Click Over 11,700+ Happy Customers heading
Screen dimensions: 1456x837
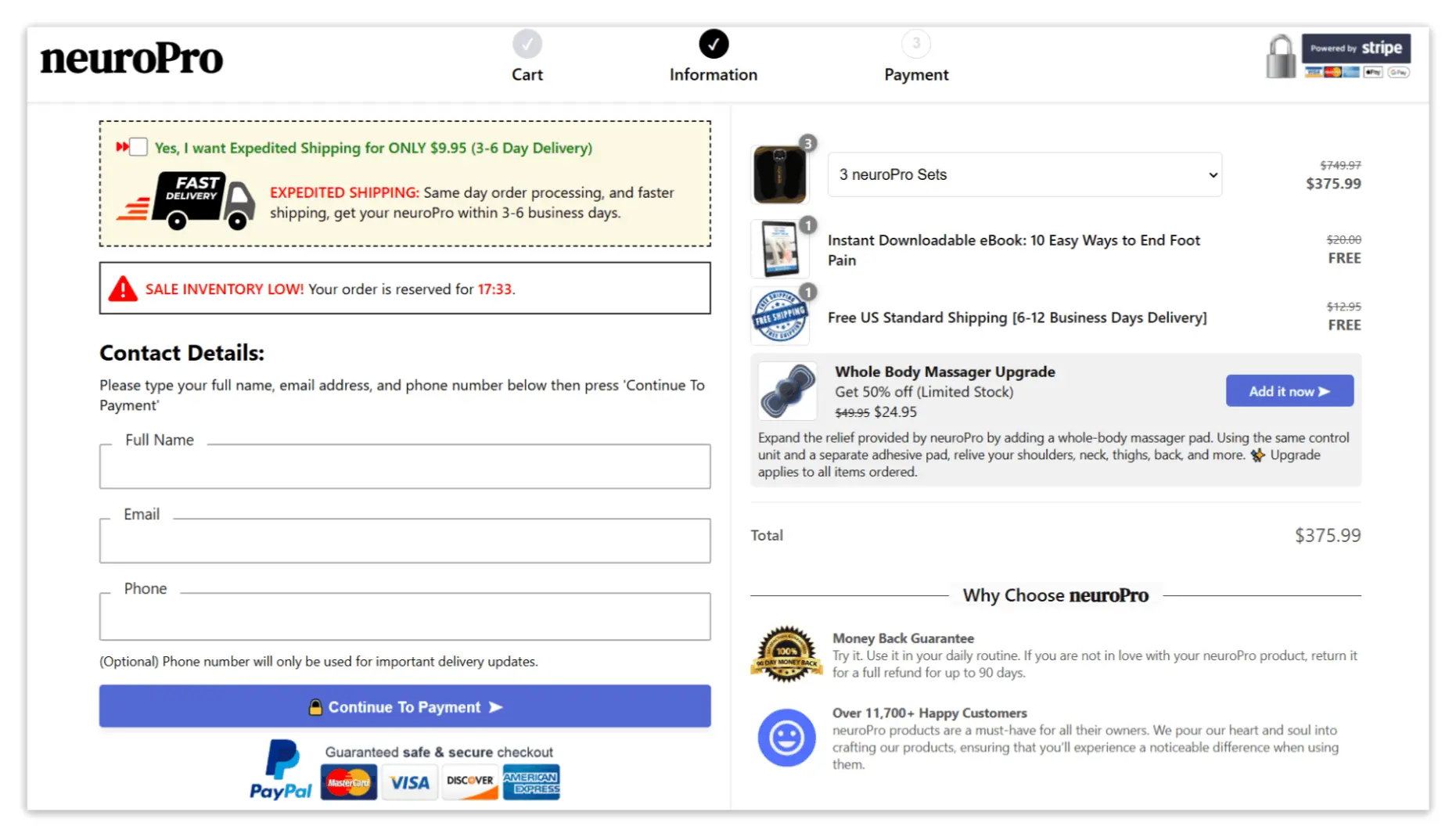[x=929, y=713]
